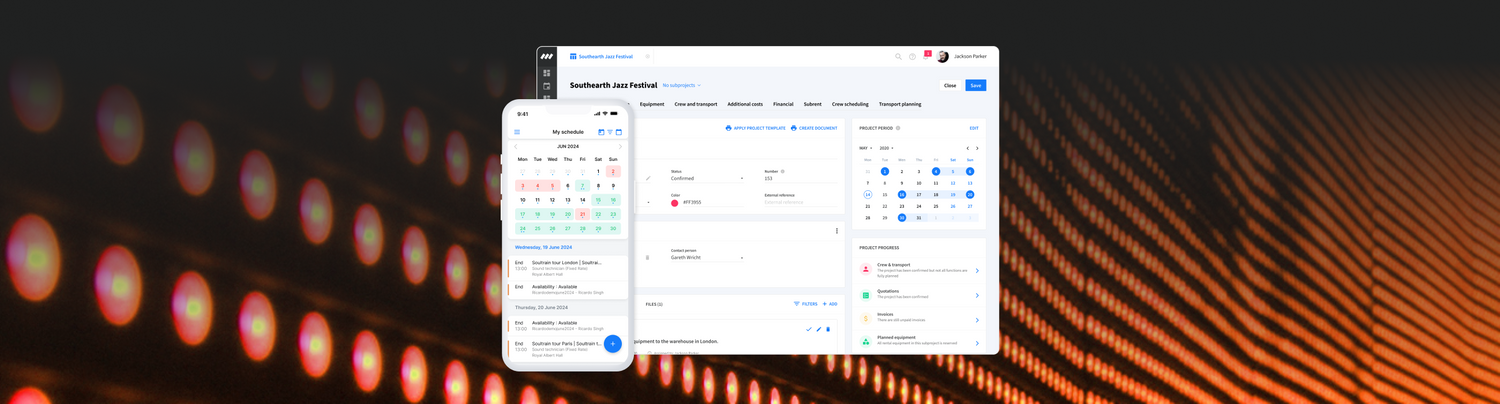The width and height of the screenshot is (1500, 404).
Task: Click the filter funnel icon in My schedule
Action: click(x=609, y=132)
